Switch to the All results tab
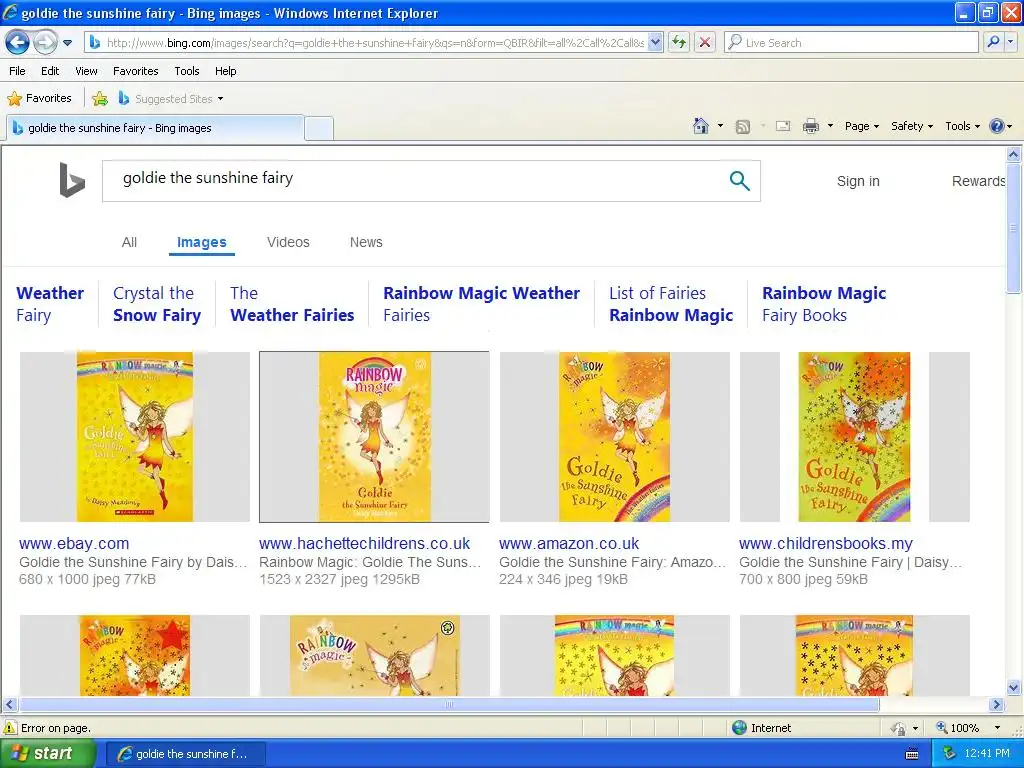This screenshot has width=1024, height=768. pos(129,242)
